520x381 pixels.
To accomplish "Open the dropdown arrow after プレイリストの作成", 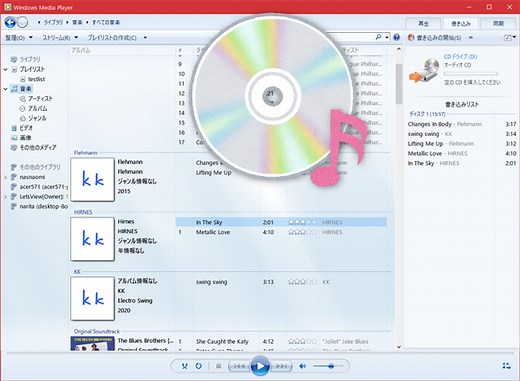I will [145, 38].
